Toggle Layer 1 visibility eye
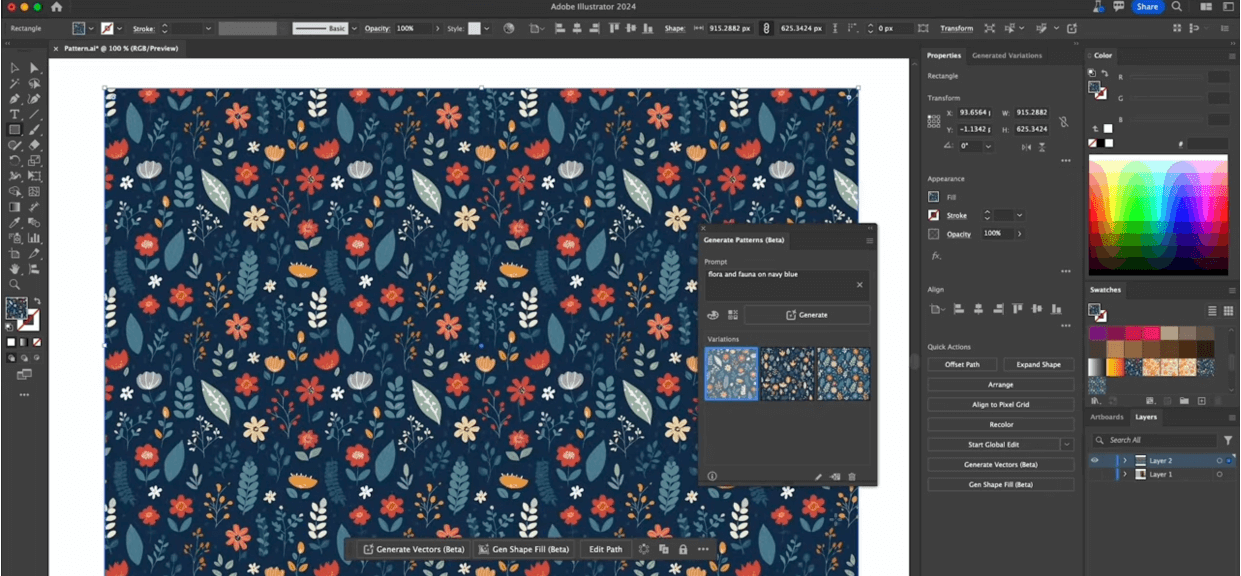Screen dimensions: 1241x576 pos(1094,474)
